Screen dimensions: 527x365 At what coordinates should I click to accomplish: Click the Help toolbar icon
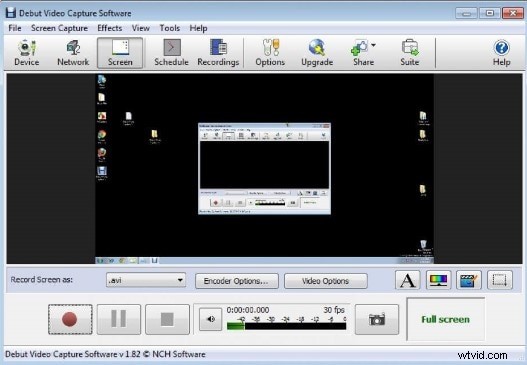tap(501, 53)
